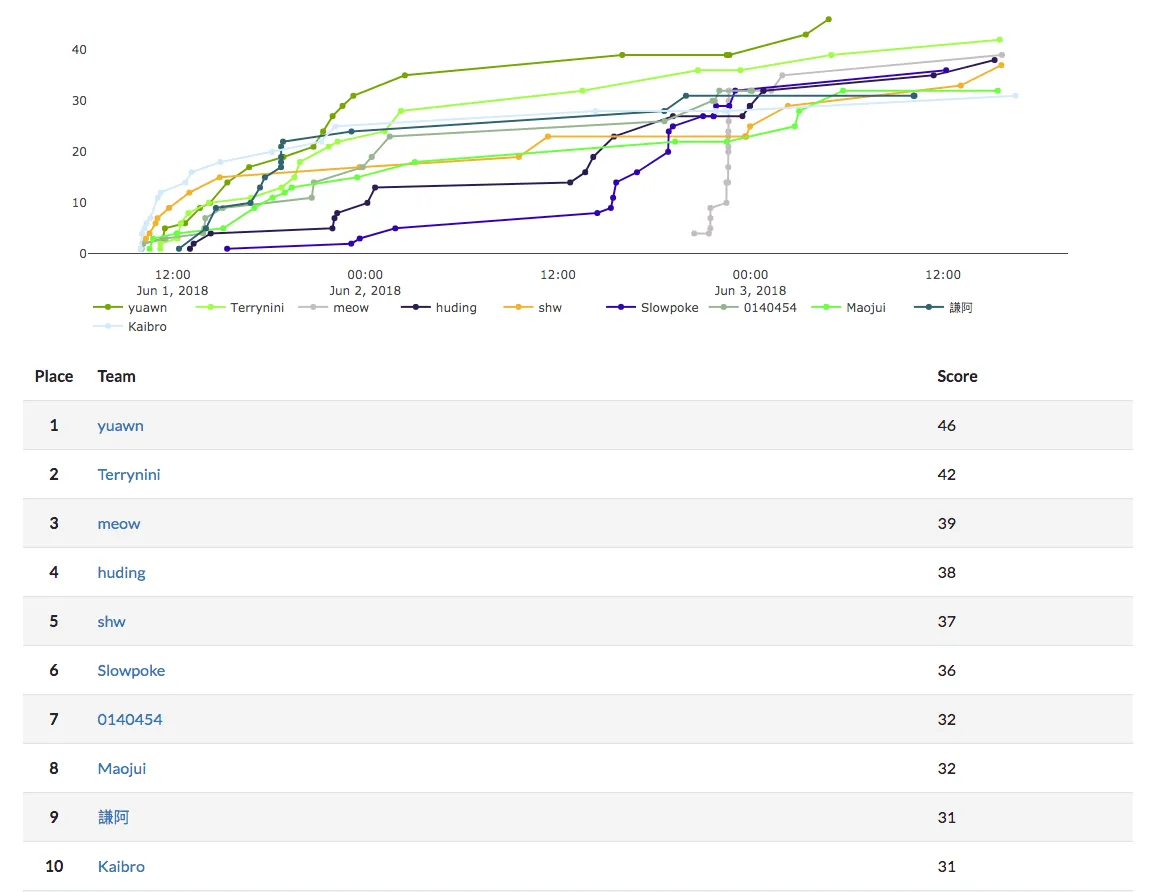1151x892 pixels.
Task: Select score 36 in Slowpoke's row
Action: tap(946, 670)
